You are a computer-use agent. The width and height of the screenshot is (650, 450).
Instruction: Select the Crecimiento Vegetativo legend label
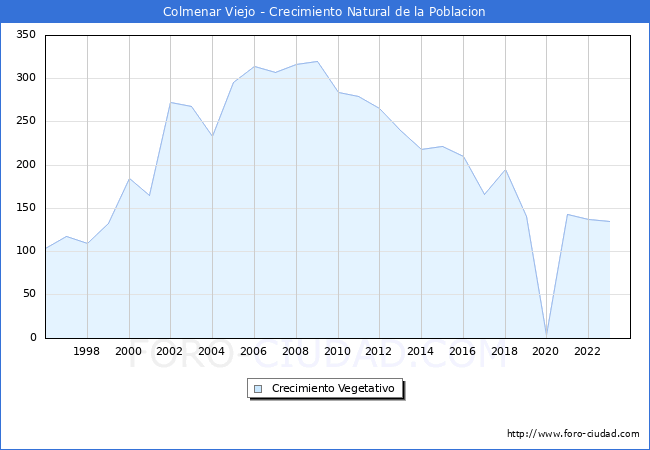point(333,388)
